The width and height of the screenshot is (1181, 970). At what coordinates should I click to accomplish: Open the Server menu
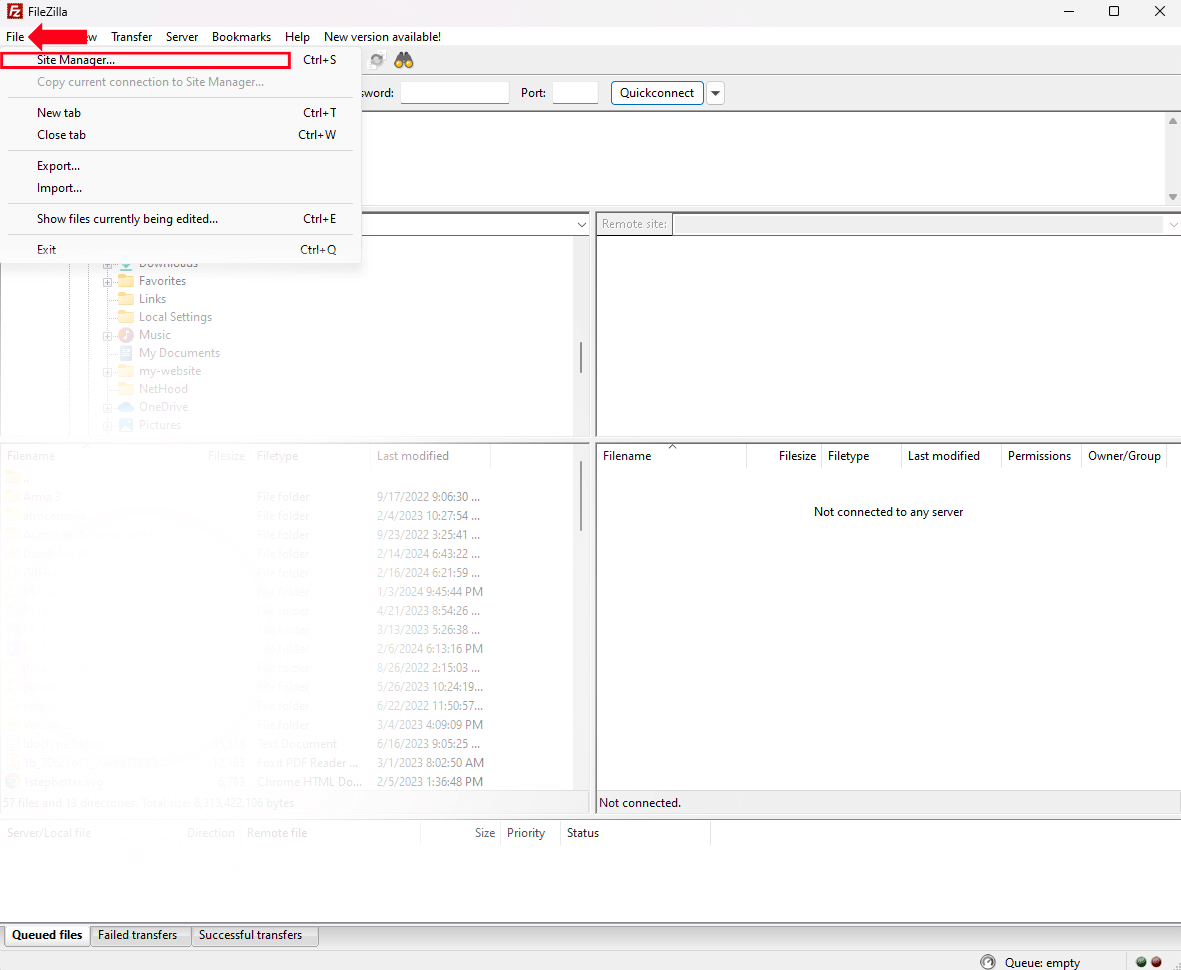pos(182,37)
